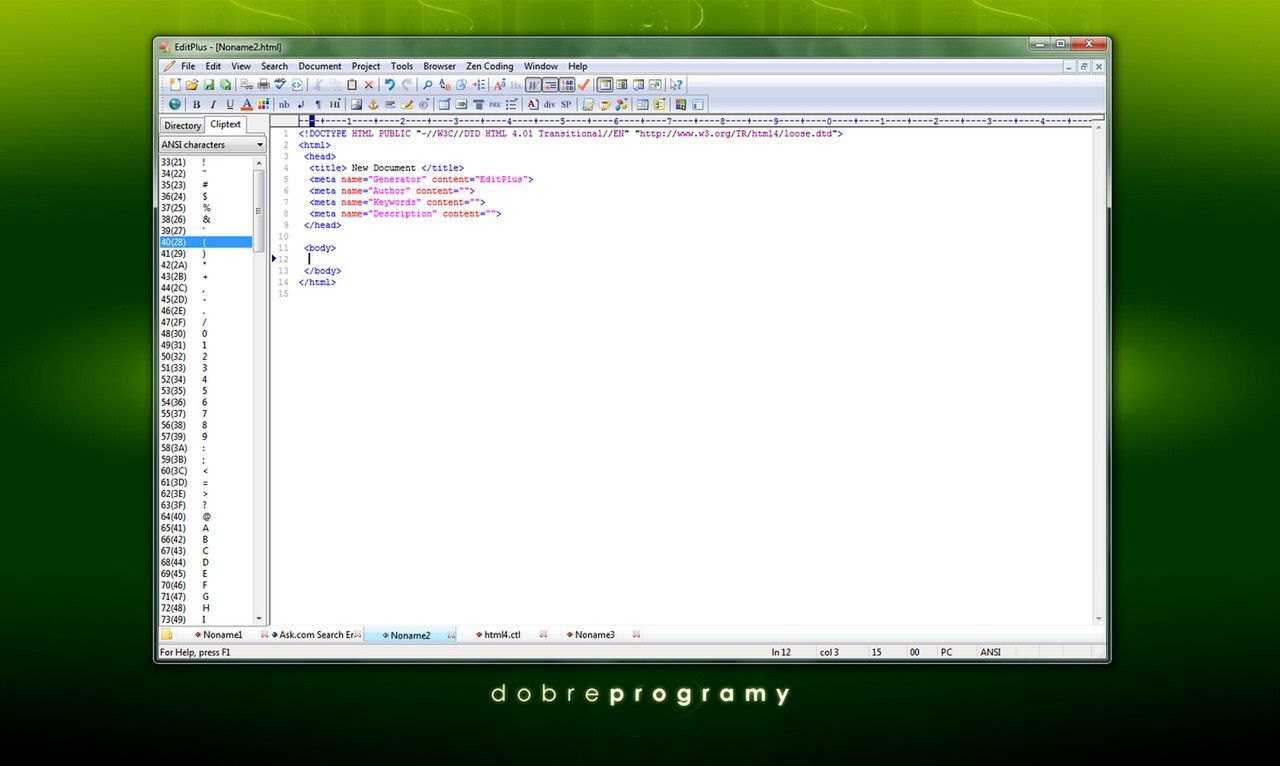This screenshot has width=1280, height=766.
Task: Switch to html4.ctl document tab
Action: tap(502, 635)
